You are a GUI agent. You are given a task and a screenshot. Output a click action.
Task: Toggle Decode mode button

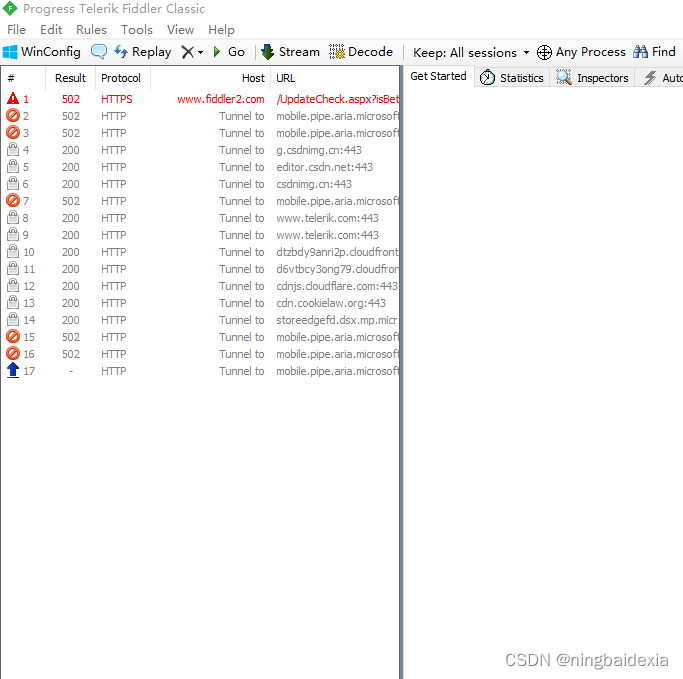pos(361,52)
